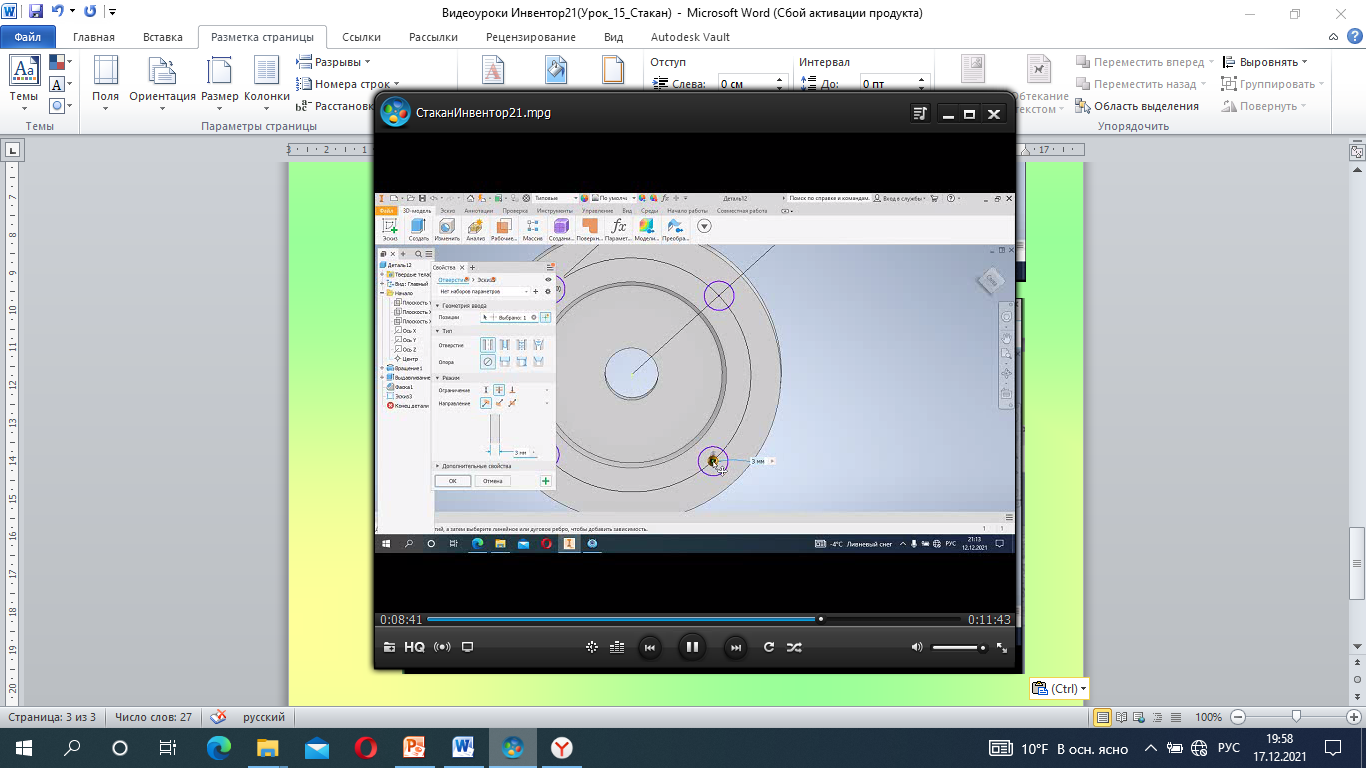Switch to print layout view button
Image resolution: width=1366 pixels, height=768 pixels.
1103,717
